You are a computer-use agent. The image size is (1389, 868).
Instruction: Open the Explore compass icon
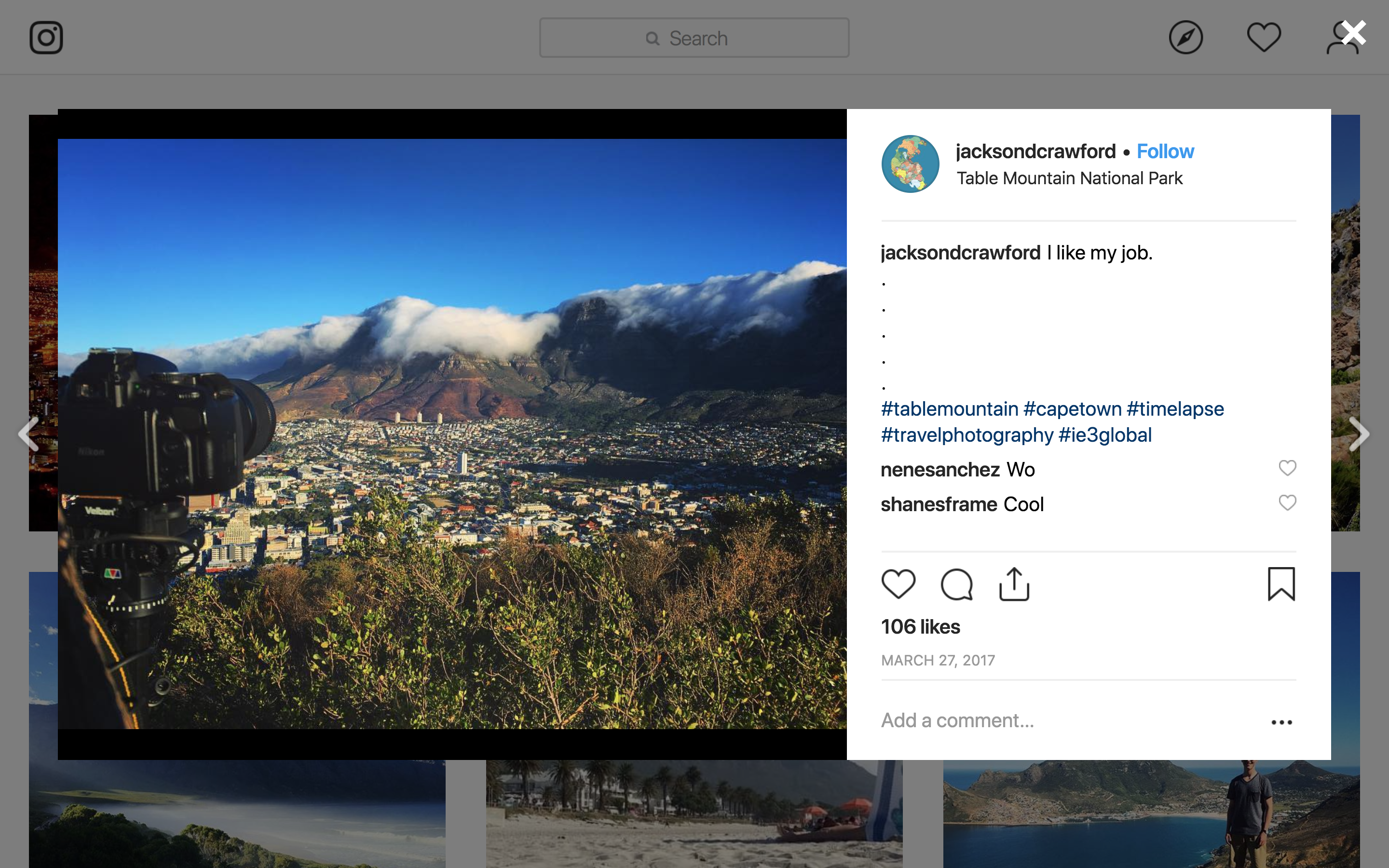1185,38
